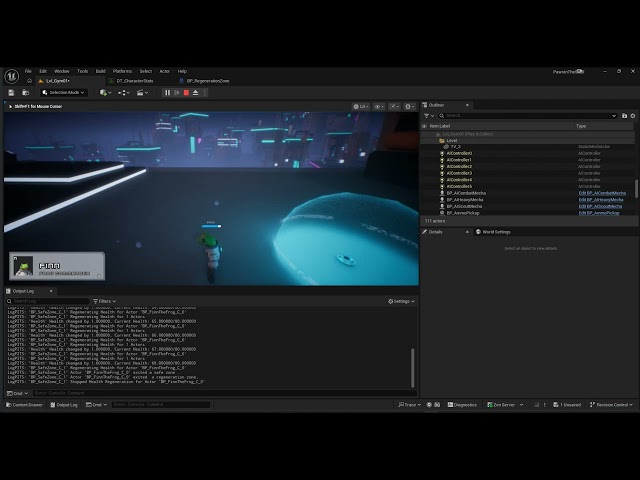The image size is (640, 480).
Task: Close the Details panel tab
Action: point(467,232)
